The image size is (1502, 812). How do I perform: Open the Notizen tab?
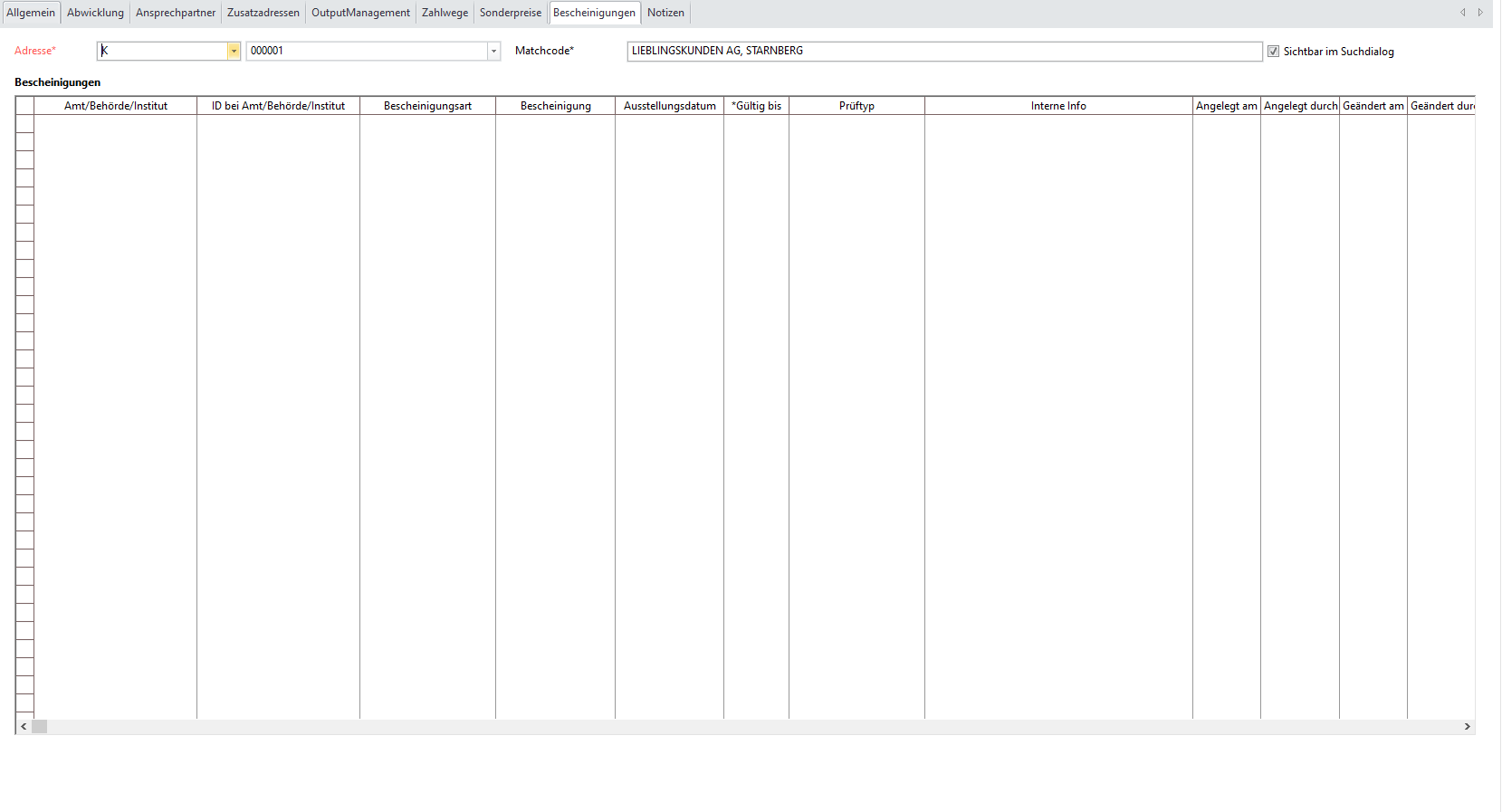(665, 13)
